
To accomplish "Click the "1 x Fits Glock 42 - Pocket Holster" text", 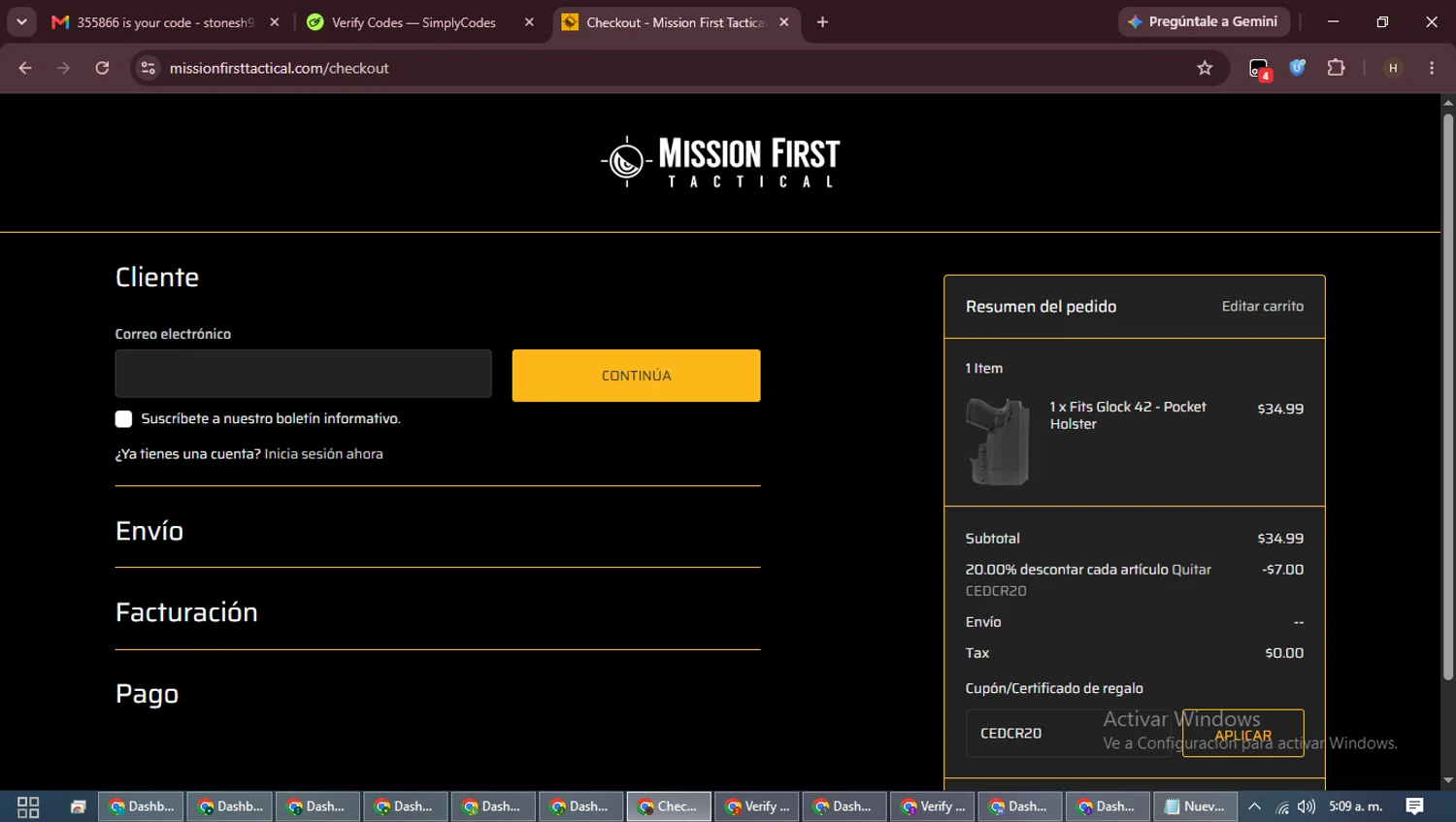I will pyautogui.click(x=1128, y=415).
